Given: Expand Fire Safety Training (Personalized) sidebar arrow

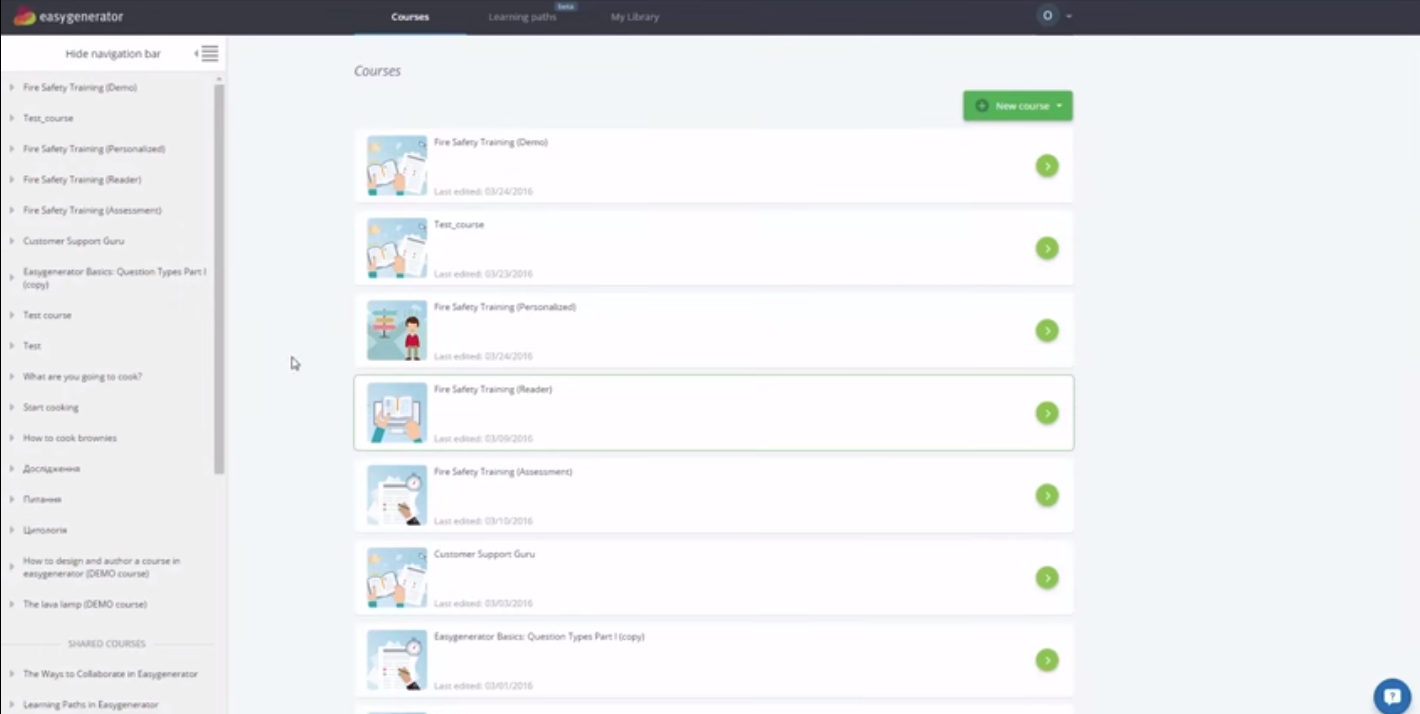Looking at the screenshot, I should [x=12, y=149].
